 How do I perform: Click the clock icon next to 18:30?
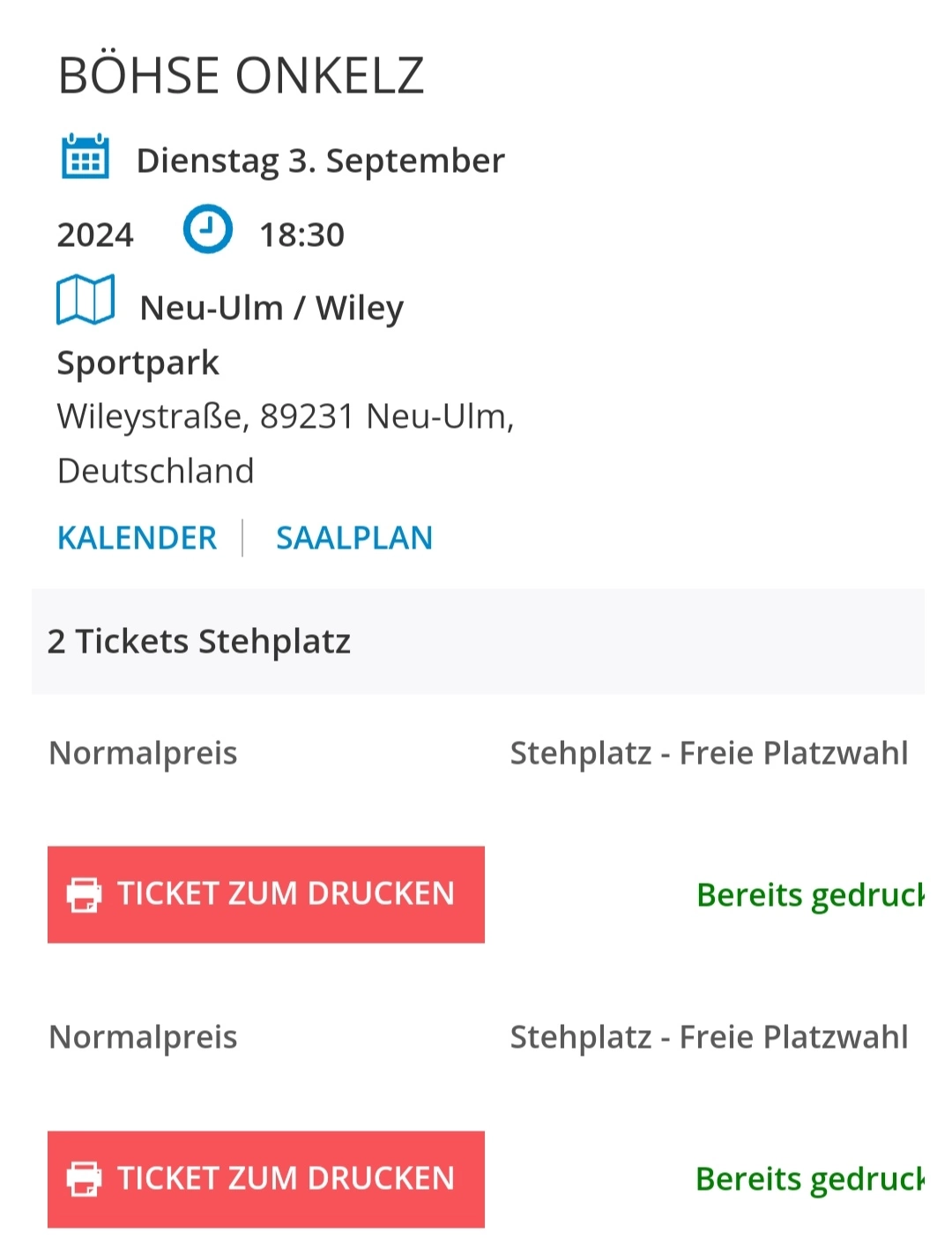208,229
